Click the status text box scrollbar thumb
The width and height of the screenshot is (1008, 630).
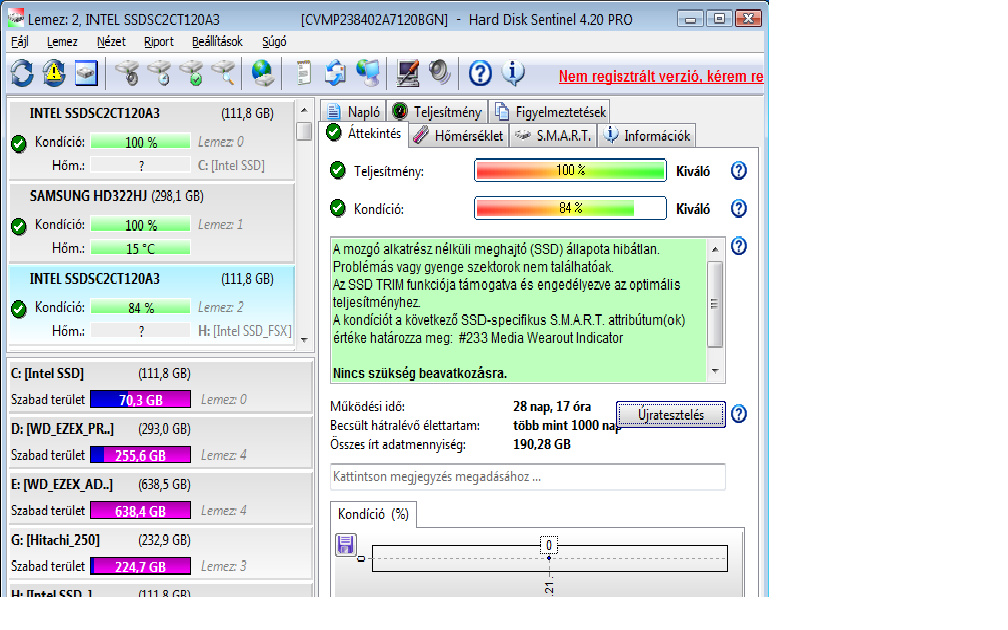coord(716,304)
